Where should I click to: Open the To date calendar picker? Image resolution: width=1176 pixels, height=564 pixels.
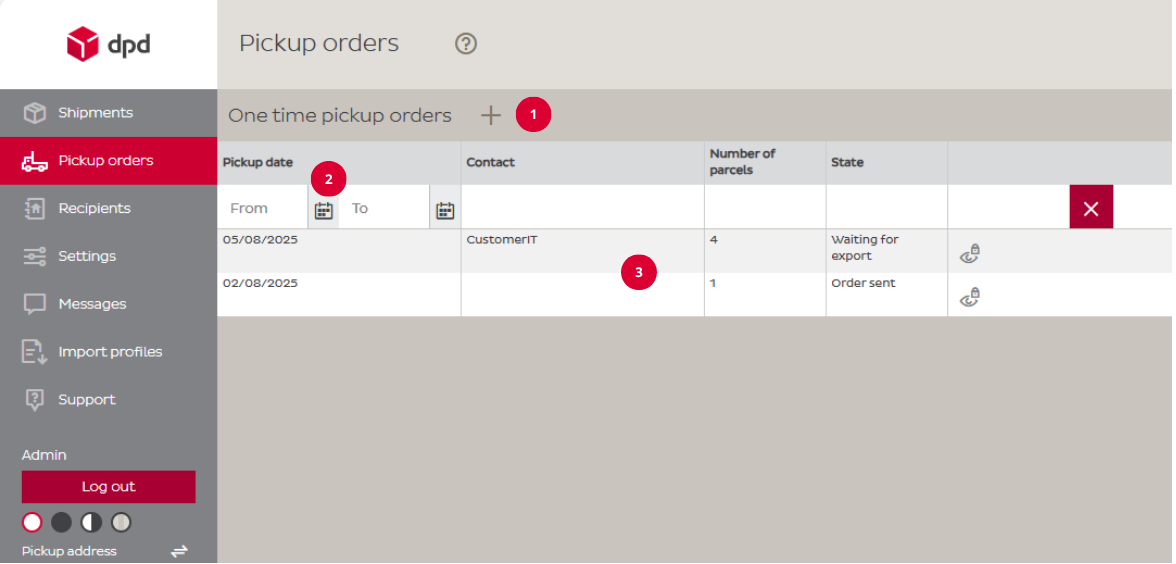click(x=445, y=210)
